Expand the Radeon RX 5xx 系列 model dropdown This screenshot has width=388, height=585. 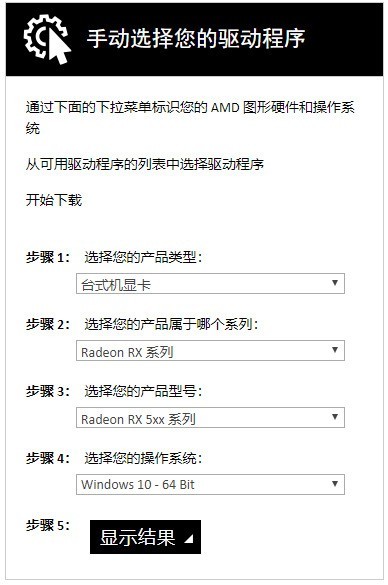(210, 417)
